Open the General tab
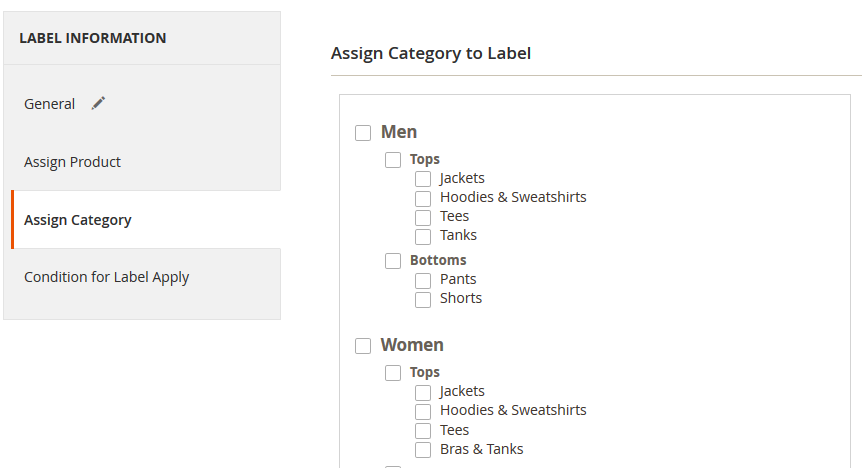The image size is (862, 468). pyautogui.click(x=50, y=104)
